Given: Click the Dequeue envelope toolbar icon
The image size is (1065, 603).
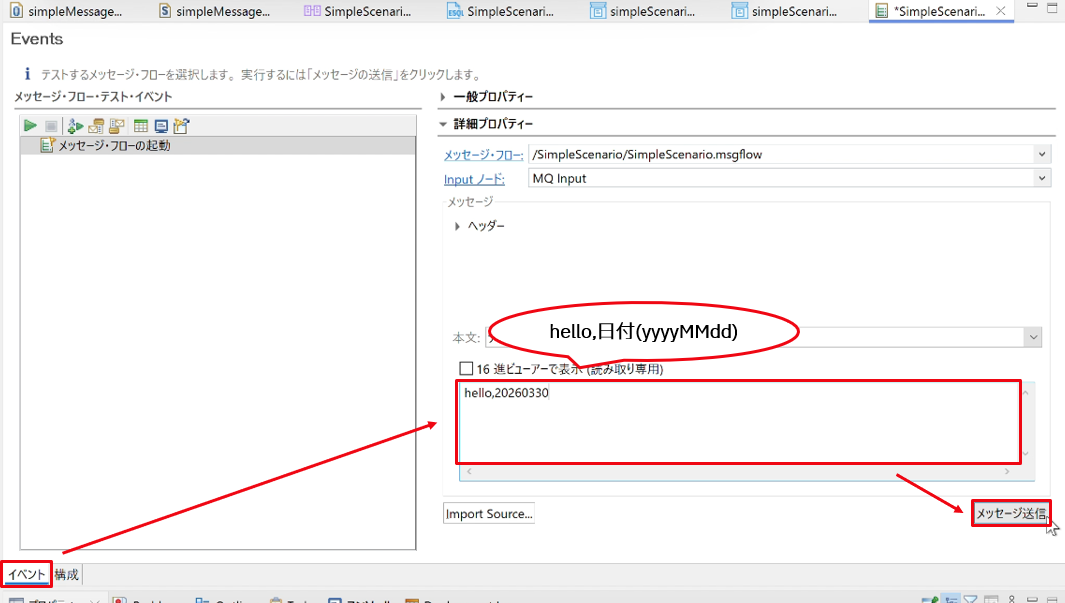Looking at the screenshot, I should pyautogui.click(x=117, y=126).
